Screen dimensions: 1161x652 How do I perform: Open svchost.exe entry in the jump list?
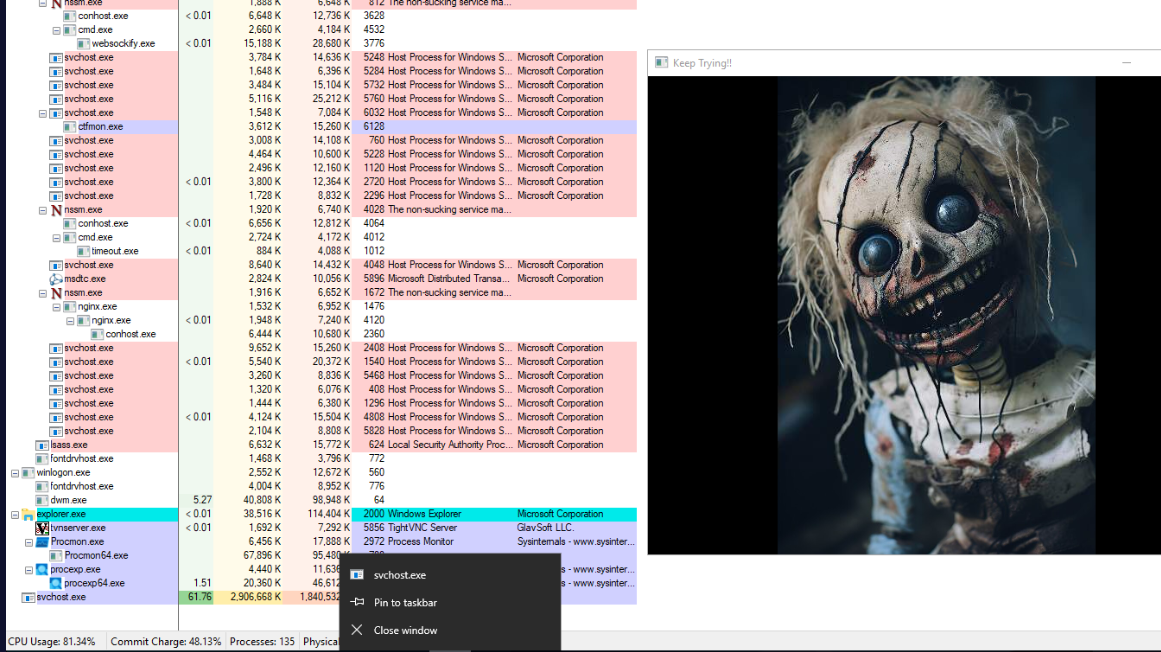click(x=400, y=575)
